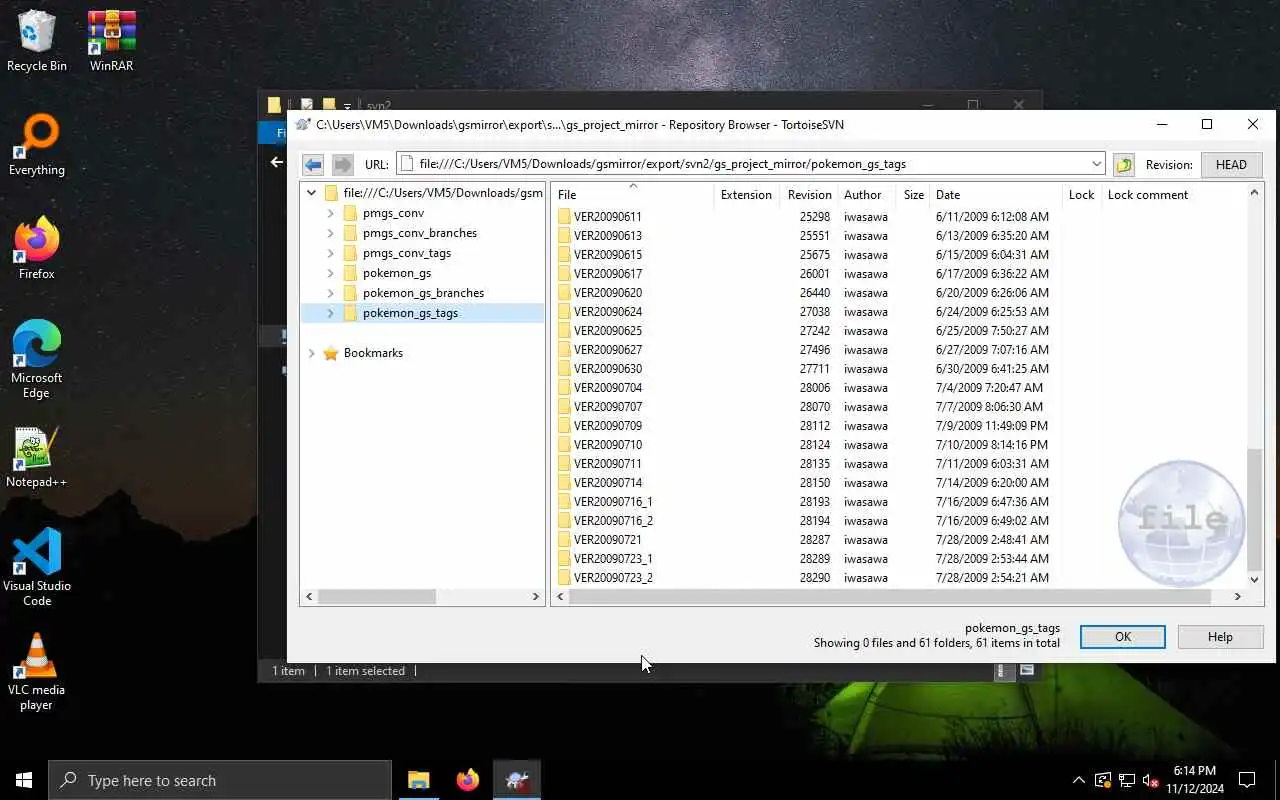This screenshot has height=800, width=1280.
Task: Select the VER20090611 folder icon
Action: tap(564, 216)
